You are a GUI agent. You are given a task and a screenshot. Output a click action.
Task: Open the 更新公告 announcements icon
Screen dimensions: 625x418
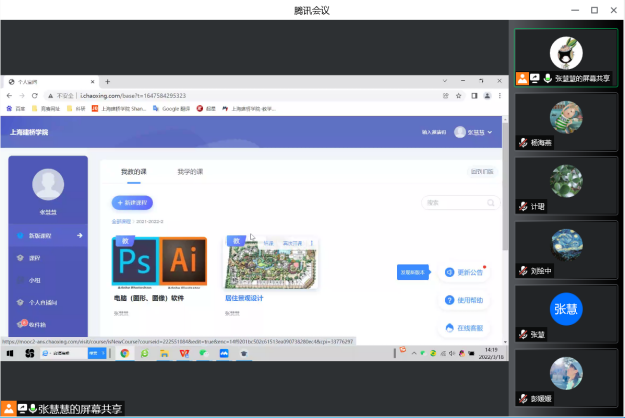click(x=448, y=272)
